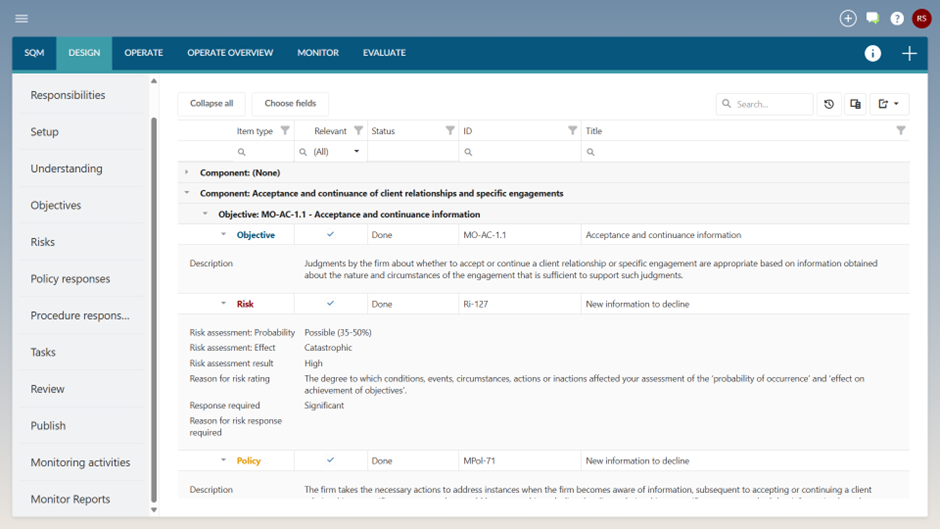
Task: Click the Search input field
Action: [770, 104]
